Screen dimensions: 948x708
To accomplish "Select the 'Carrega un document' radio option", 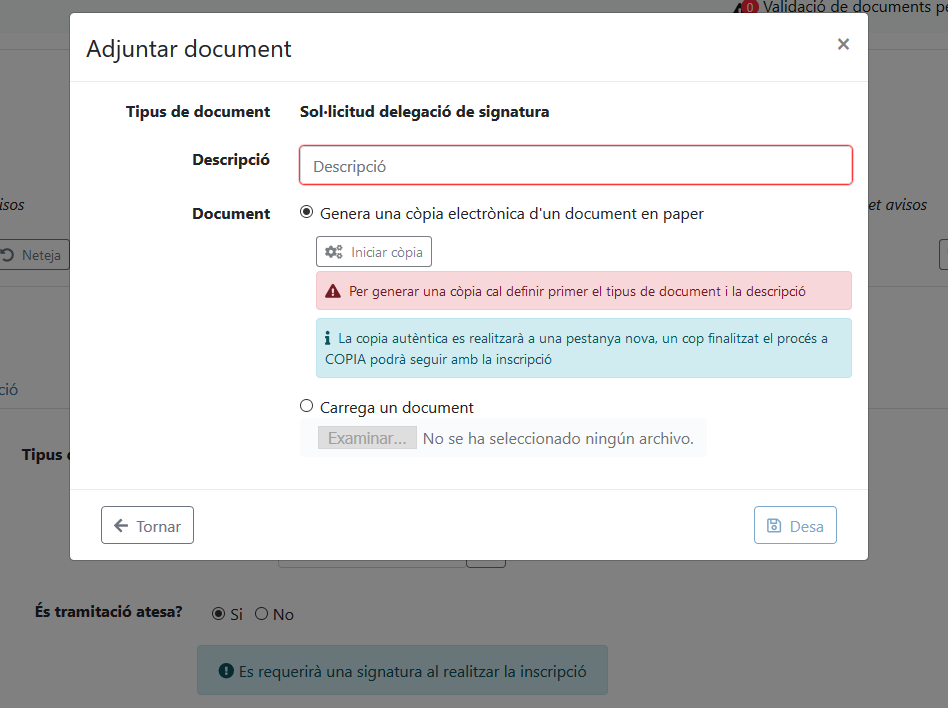I will pos(307,407).
